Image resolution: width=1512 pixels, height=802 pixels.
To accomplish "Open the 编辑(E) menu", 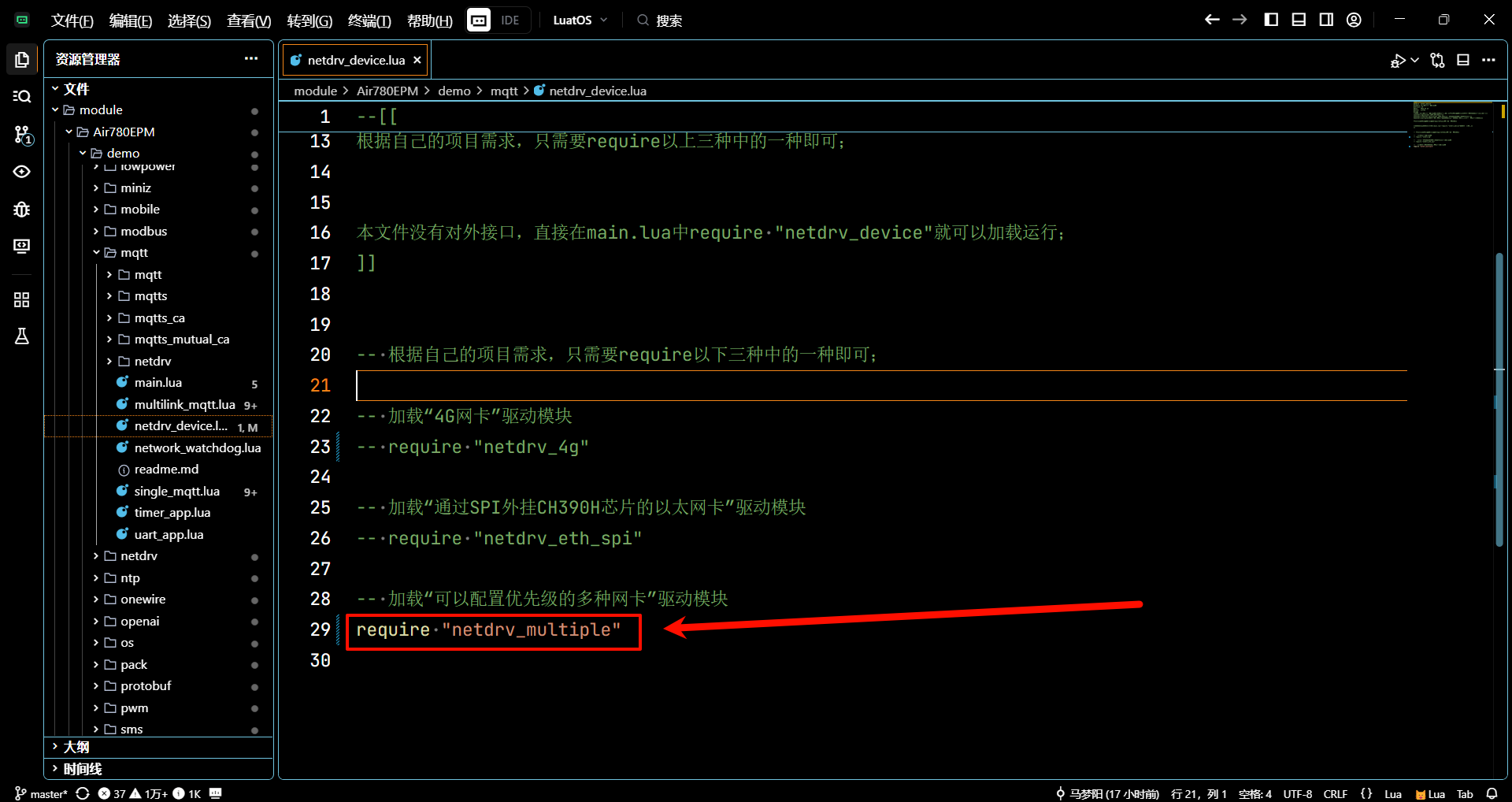I will click(131, 20).
